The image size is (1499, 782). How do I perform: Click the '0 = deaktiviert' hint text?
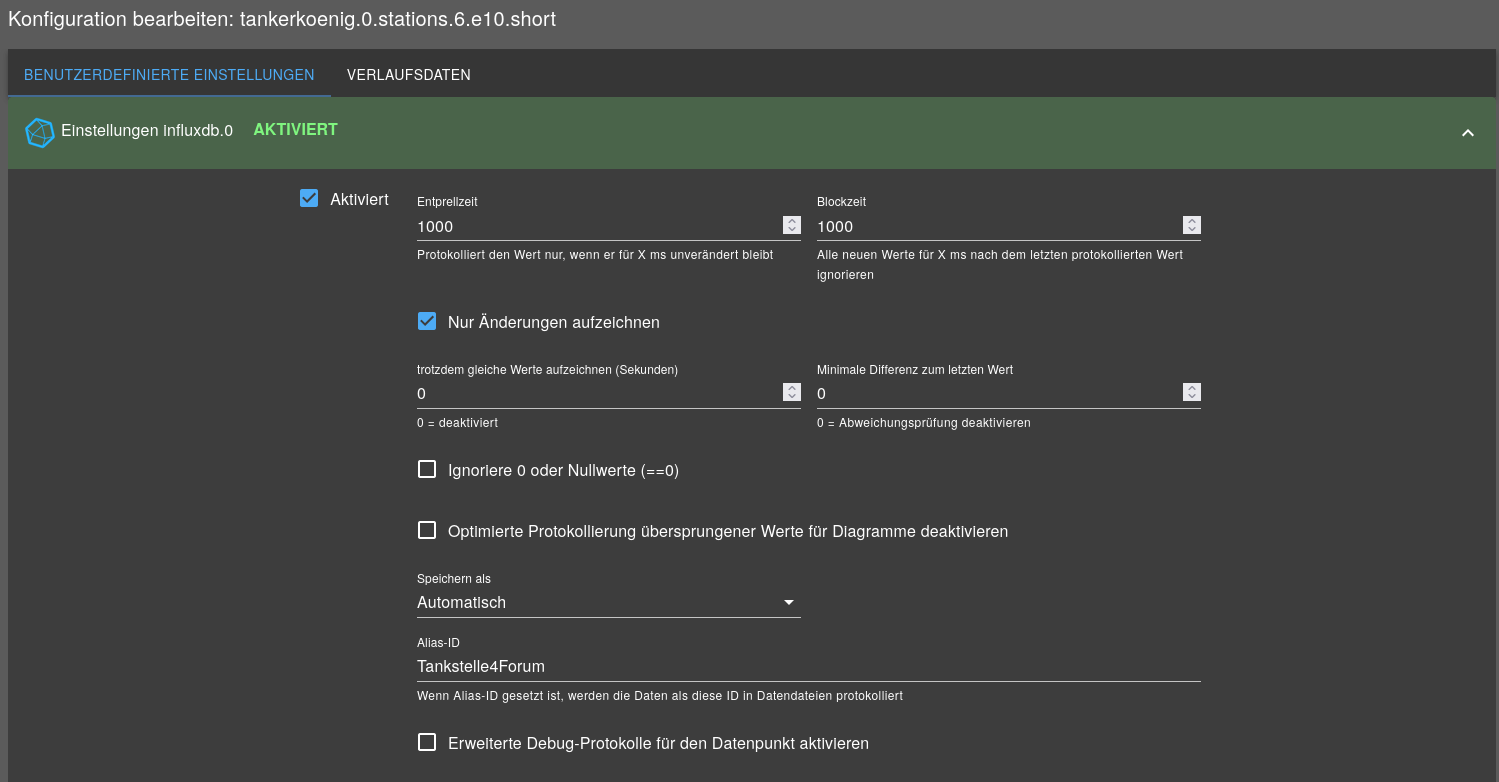pyautogui.click(x=457, y=423)
